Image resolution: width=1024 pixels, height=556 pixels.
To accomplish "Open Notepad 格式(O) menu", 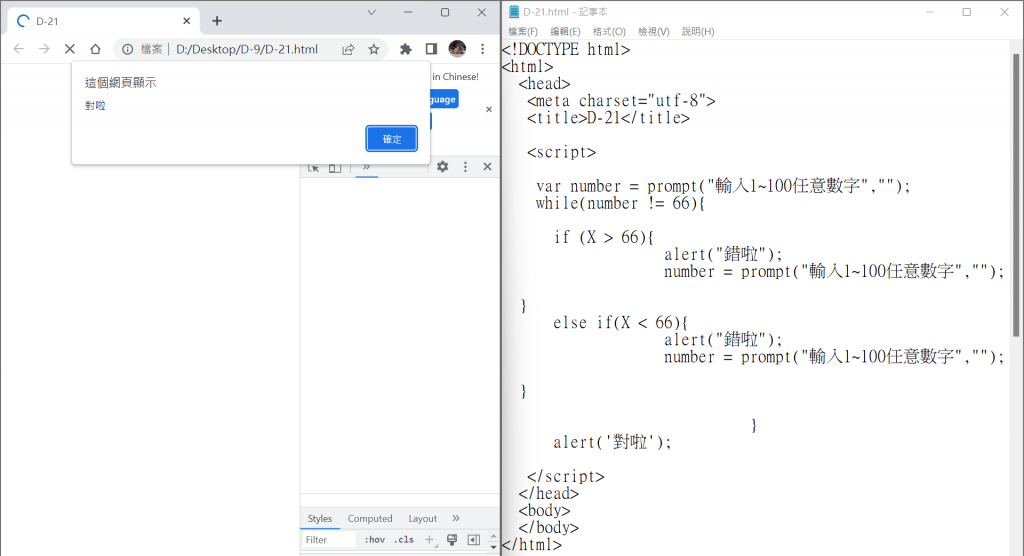I will pyautogui.click(x=609, y=31).
